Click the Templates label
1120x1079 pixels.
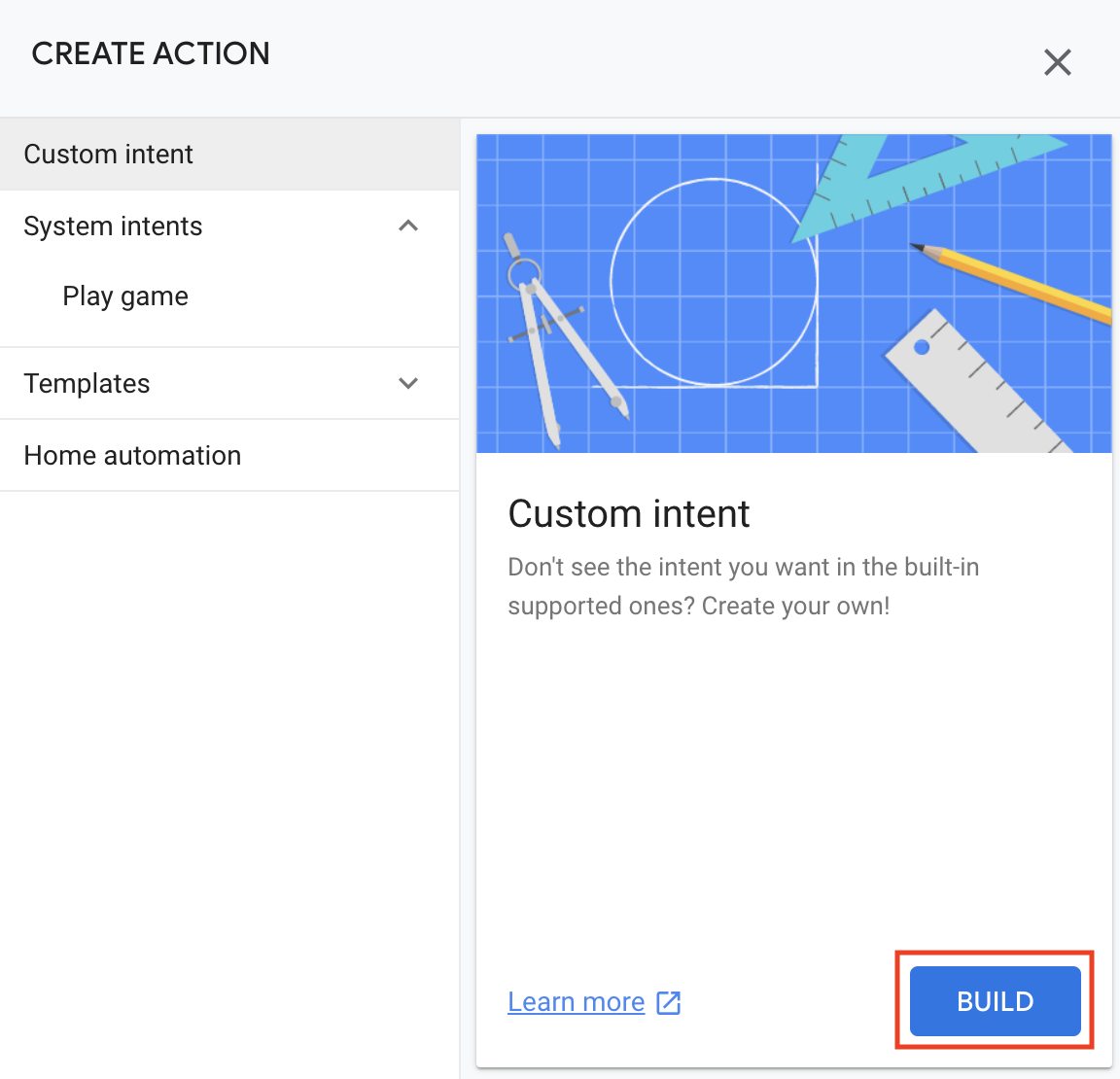tap(87, 383)
